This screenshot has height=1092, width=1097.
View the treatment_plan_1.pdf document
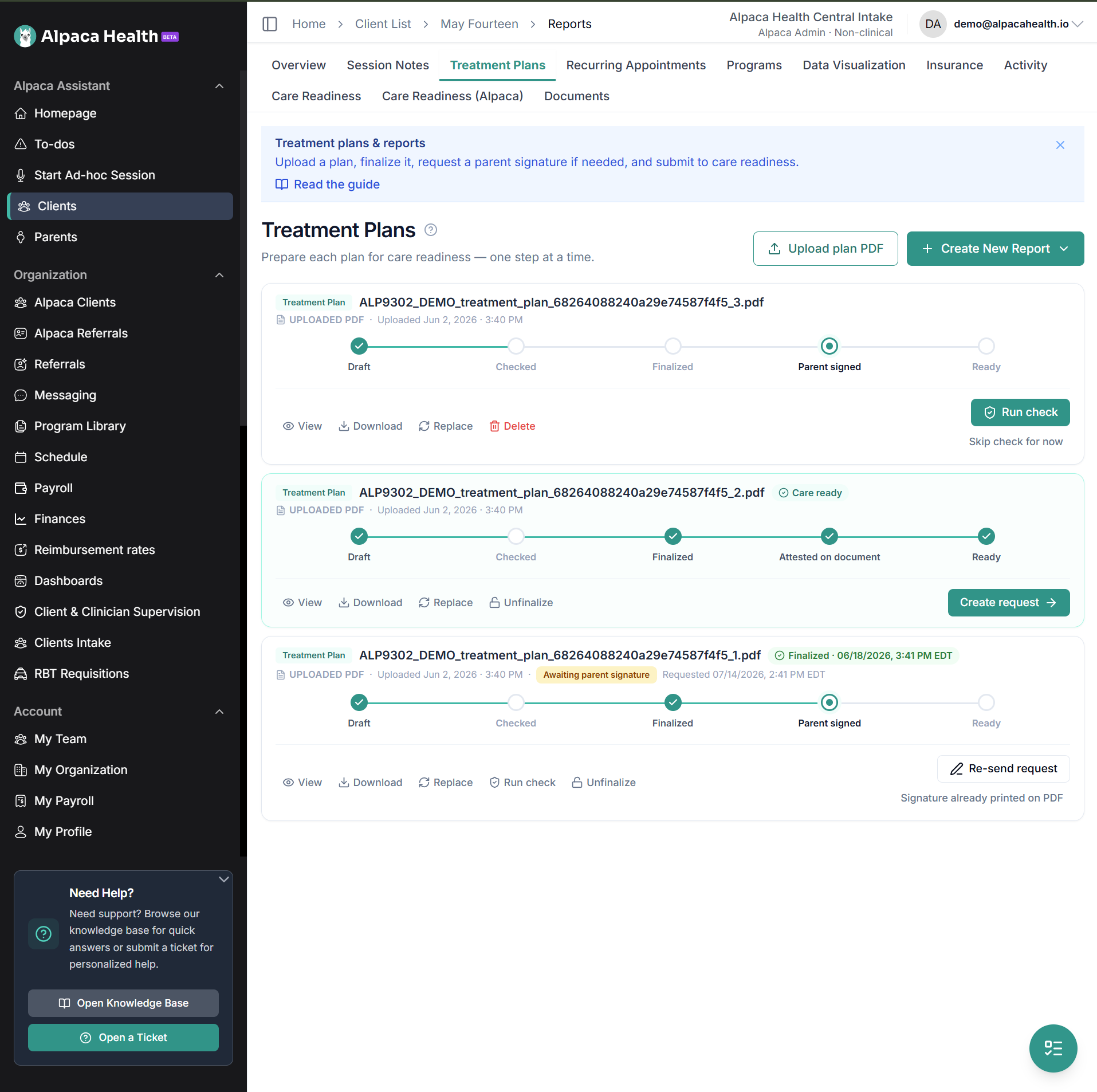(302, 783)
